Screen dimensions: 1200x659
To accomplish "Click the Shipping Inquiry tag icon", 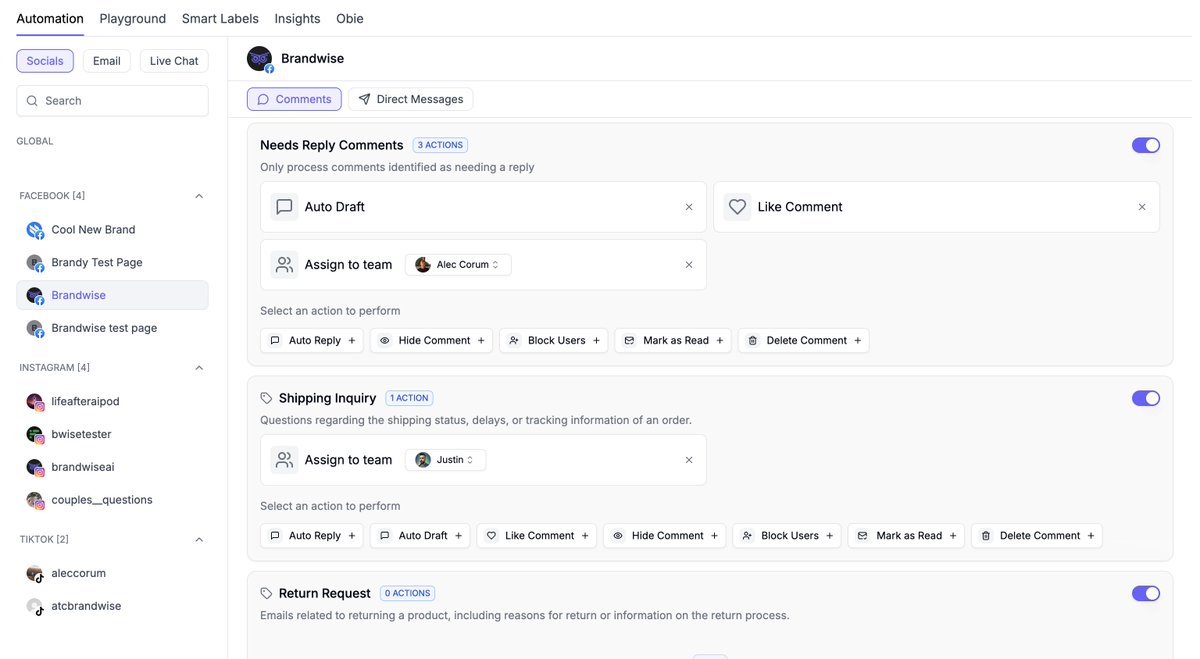I will [267, 397].
